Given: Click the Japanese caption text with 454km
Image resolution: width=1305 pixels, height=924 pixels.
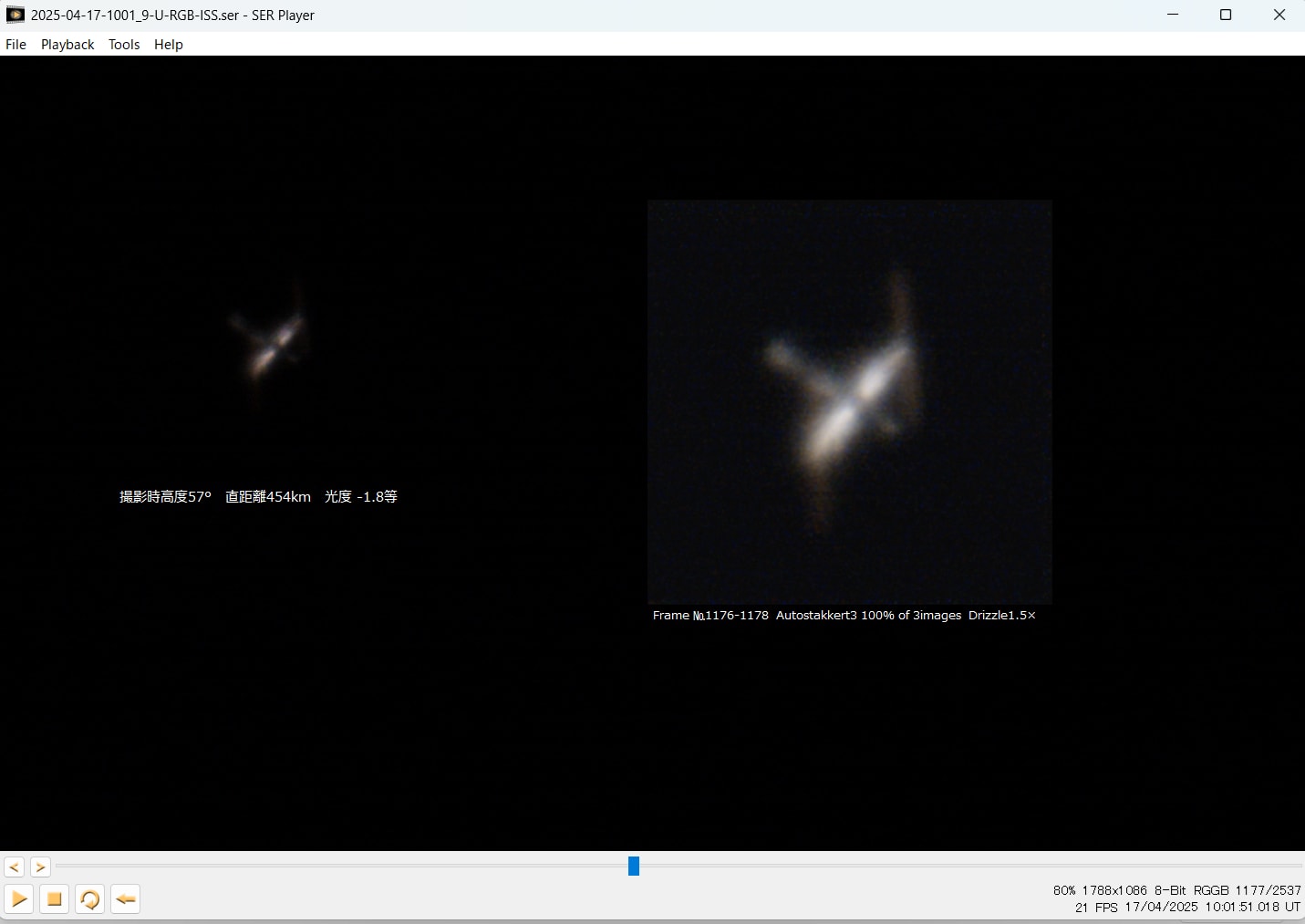Looking at the screenshot, I should [x=258, y=496].
